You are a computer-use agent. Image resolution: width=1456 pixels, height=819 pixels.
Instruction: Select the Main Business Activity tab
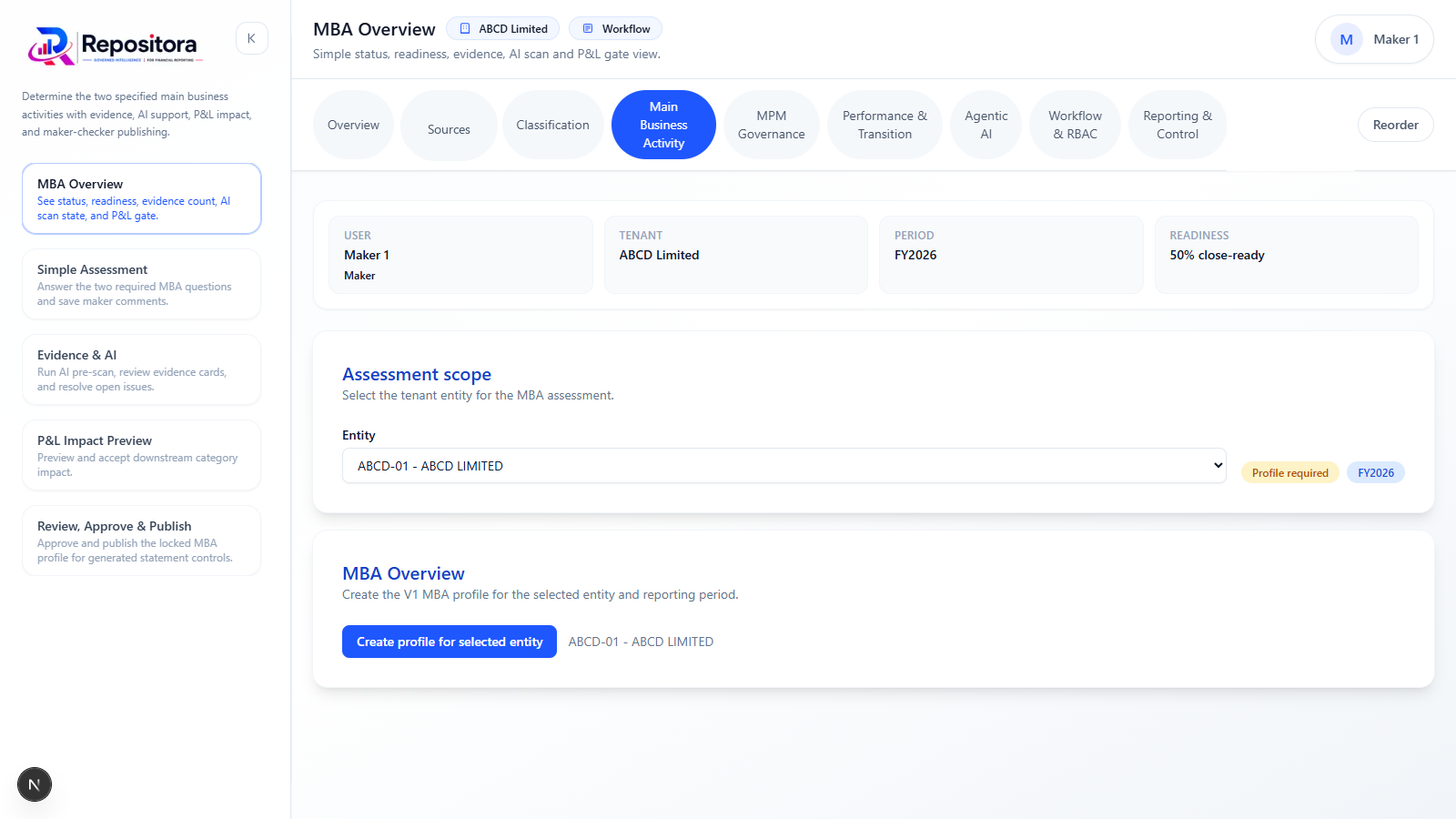tap(663, 125)
